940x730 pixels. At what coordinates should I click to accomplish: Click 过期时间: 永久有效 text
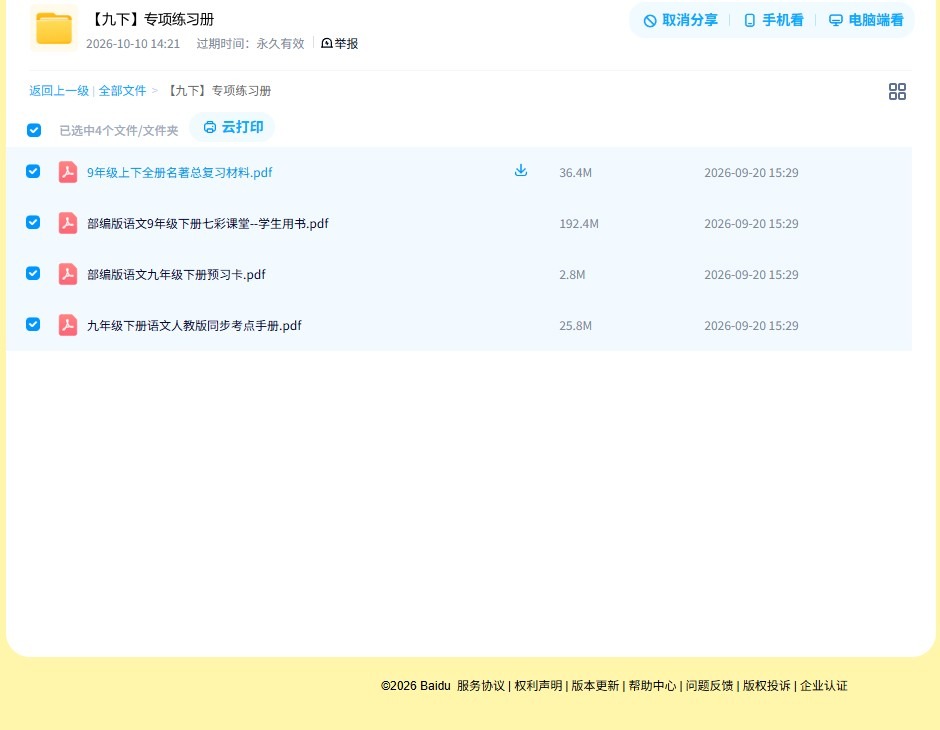(250, 44)
